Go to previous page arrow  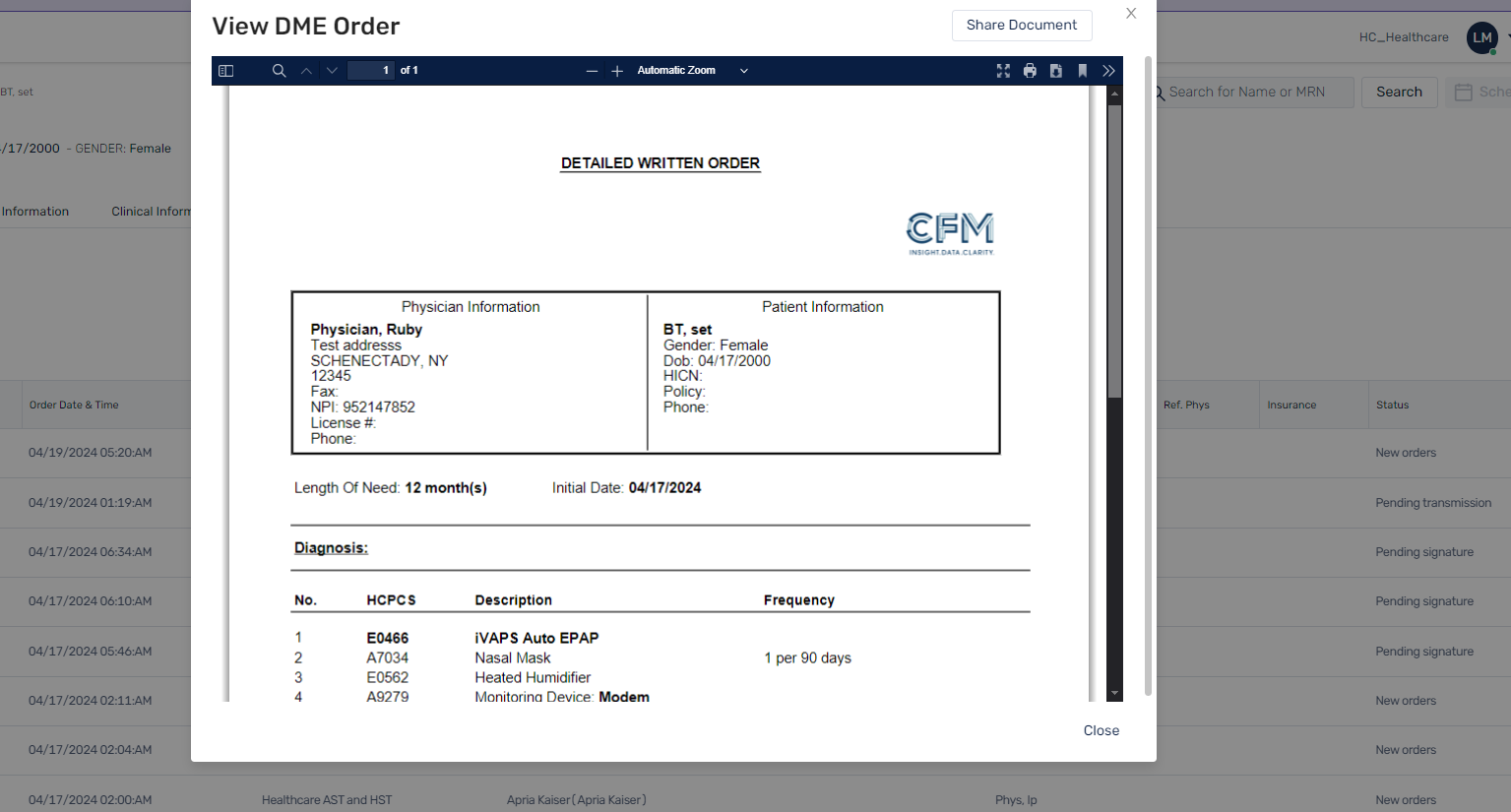[x=306, y=71]
